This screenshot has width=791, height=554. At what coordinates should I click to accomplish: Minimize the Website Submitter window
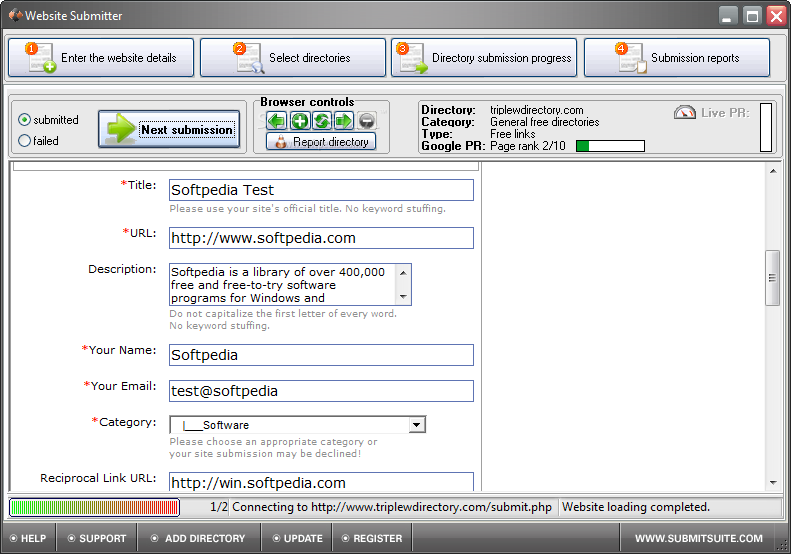coord(727,16)
